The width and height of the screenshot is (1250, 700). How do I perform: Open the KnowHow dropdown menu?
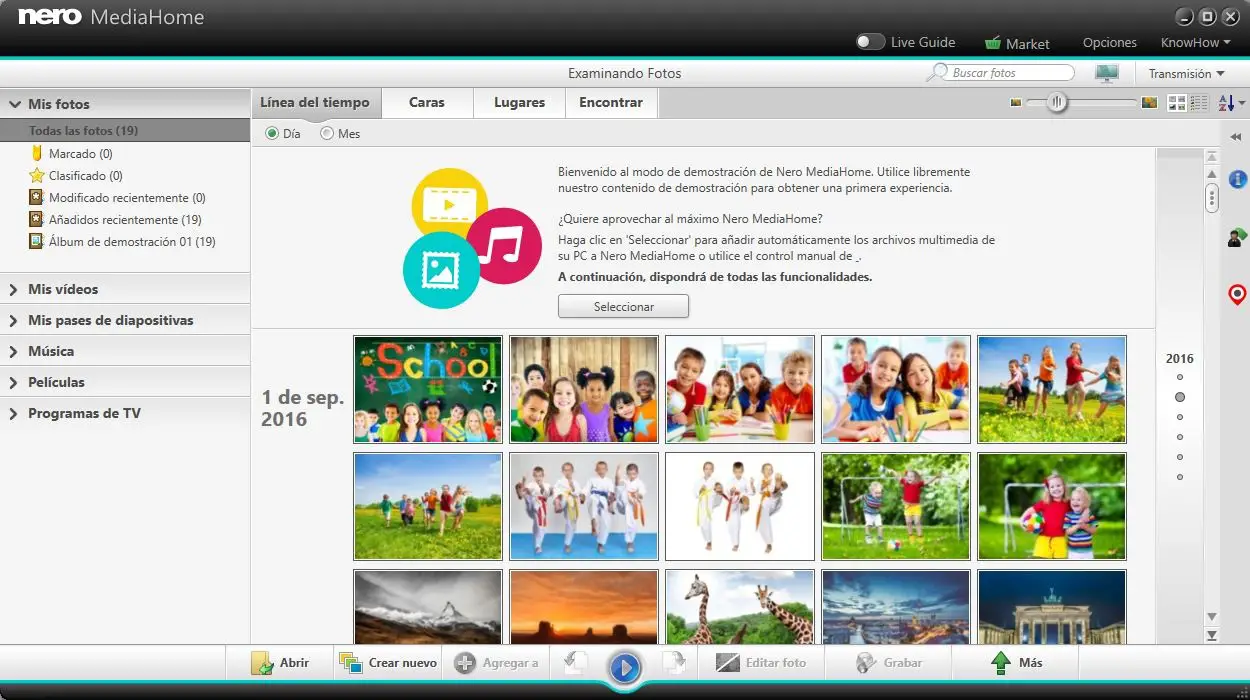point(1195,43)
